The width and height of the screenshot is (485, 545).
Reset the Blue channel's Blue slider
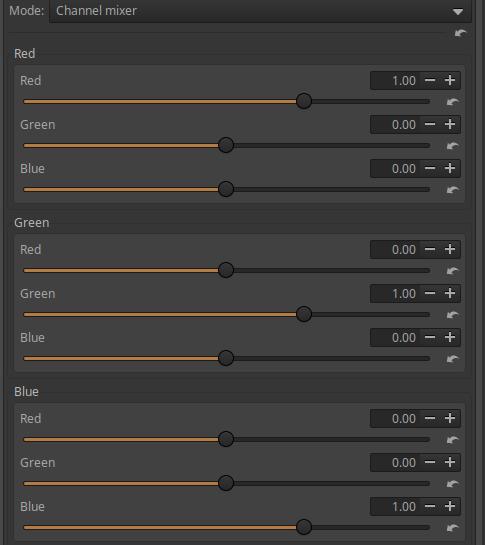pyautogui.click(x=452, y=528)
